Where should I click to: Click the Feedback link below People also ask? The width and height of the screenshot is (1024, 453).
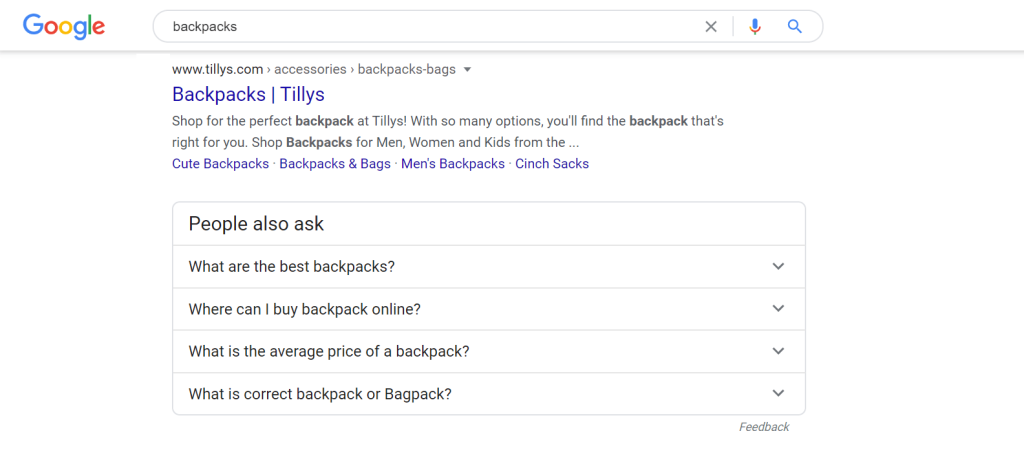click(764, 427)
